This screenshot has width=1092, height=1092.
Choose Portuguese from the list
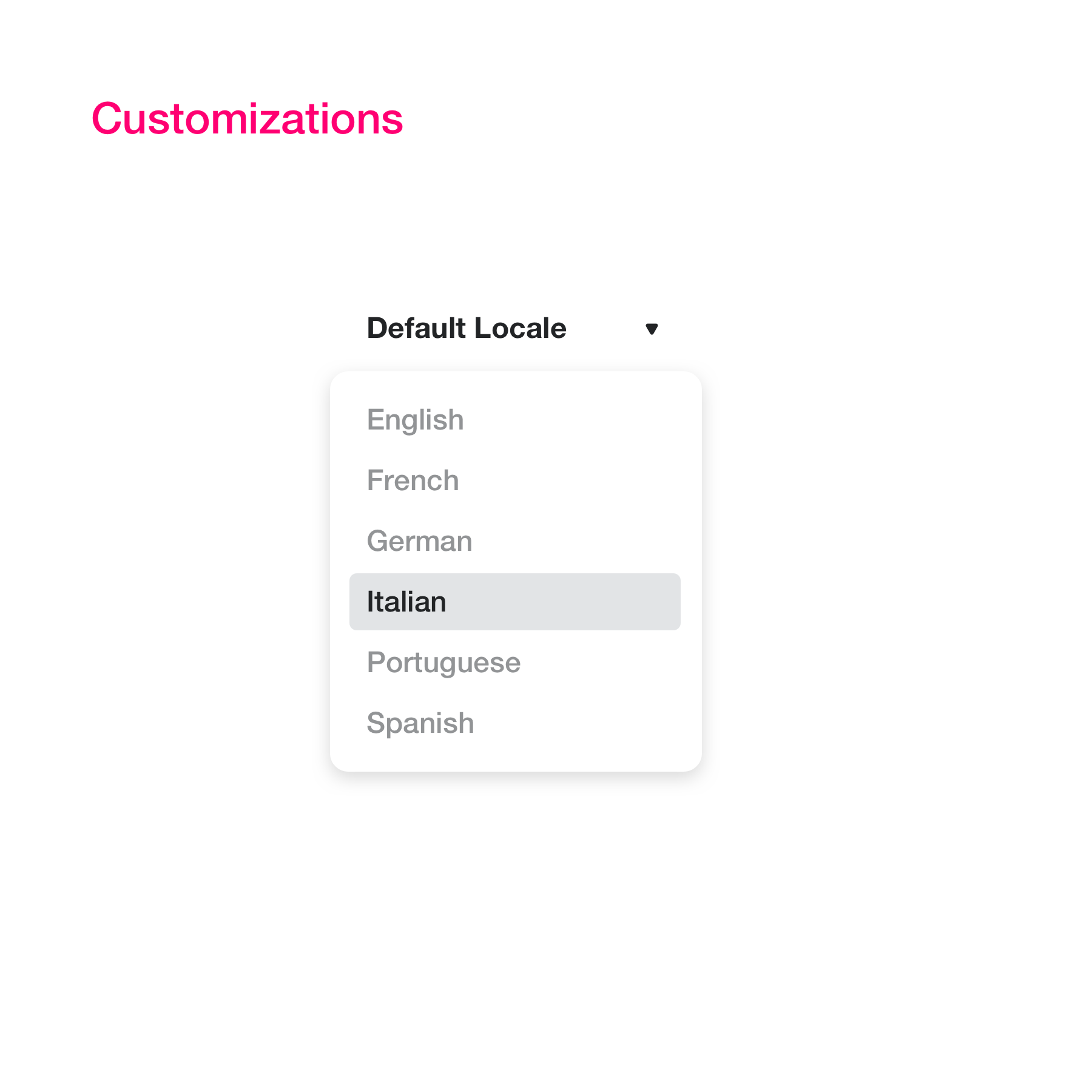pos(514,662)
